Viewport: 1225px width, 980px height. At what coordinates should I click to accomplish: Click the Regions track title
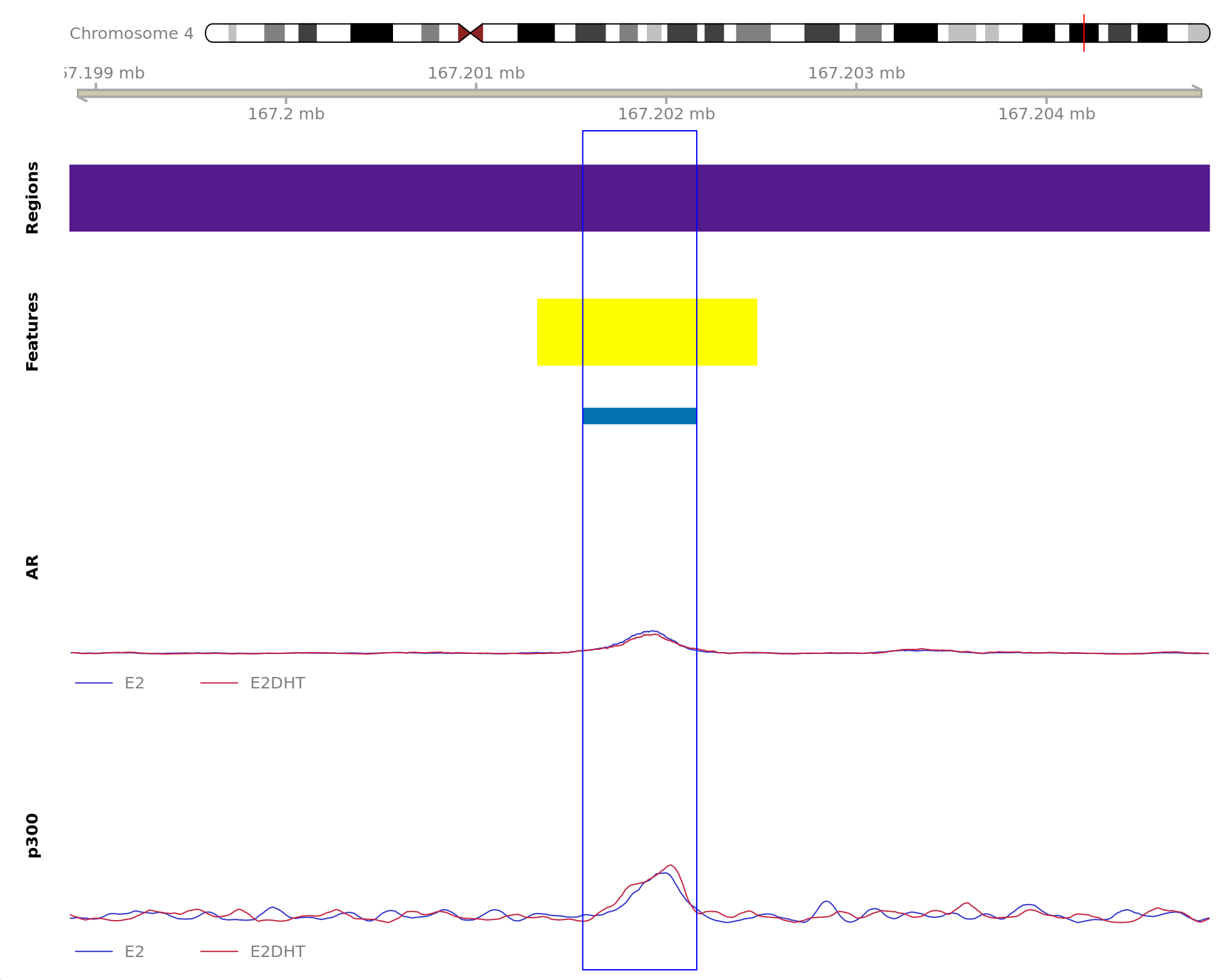coord(32,198)
